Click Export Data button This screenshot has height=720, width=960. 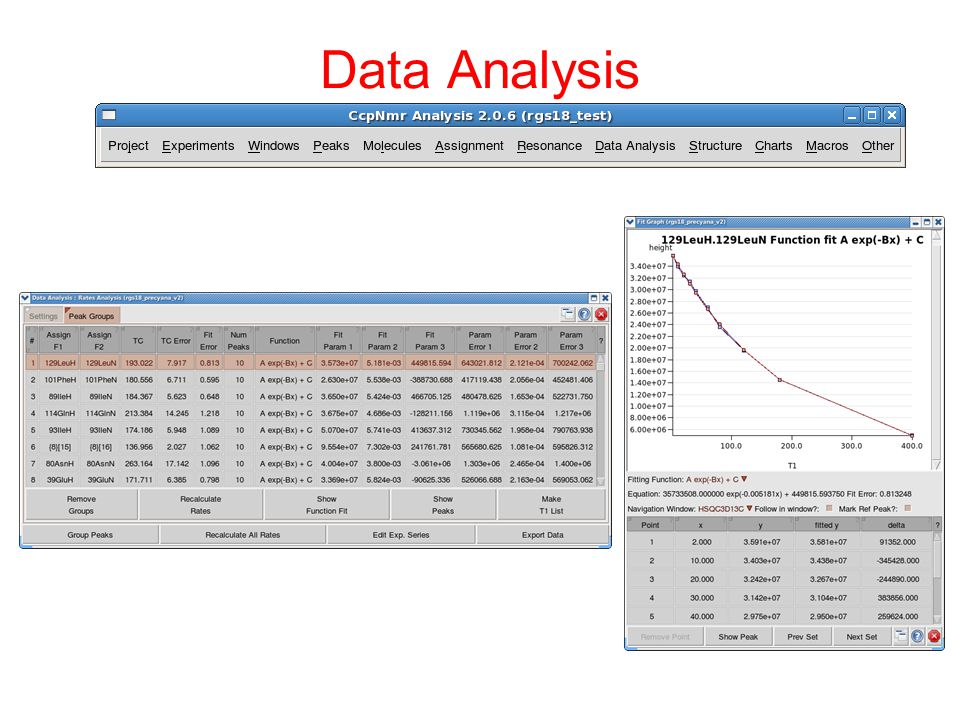[x=542, y=534]
